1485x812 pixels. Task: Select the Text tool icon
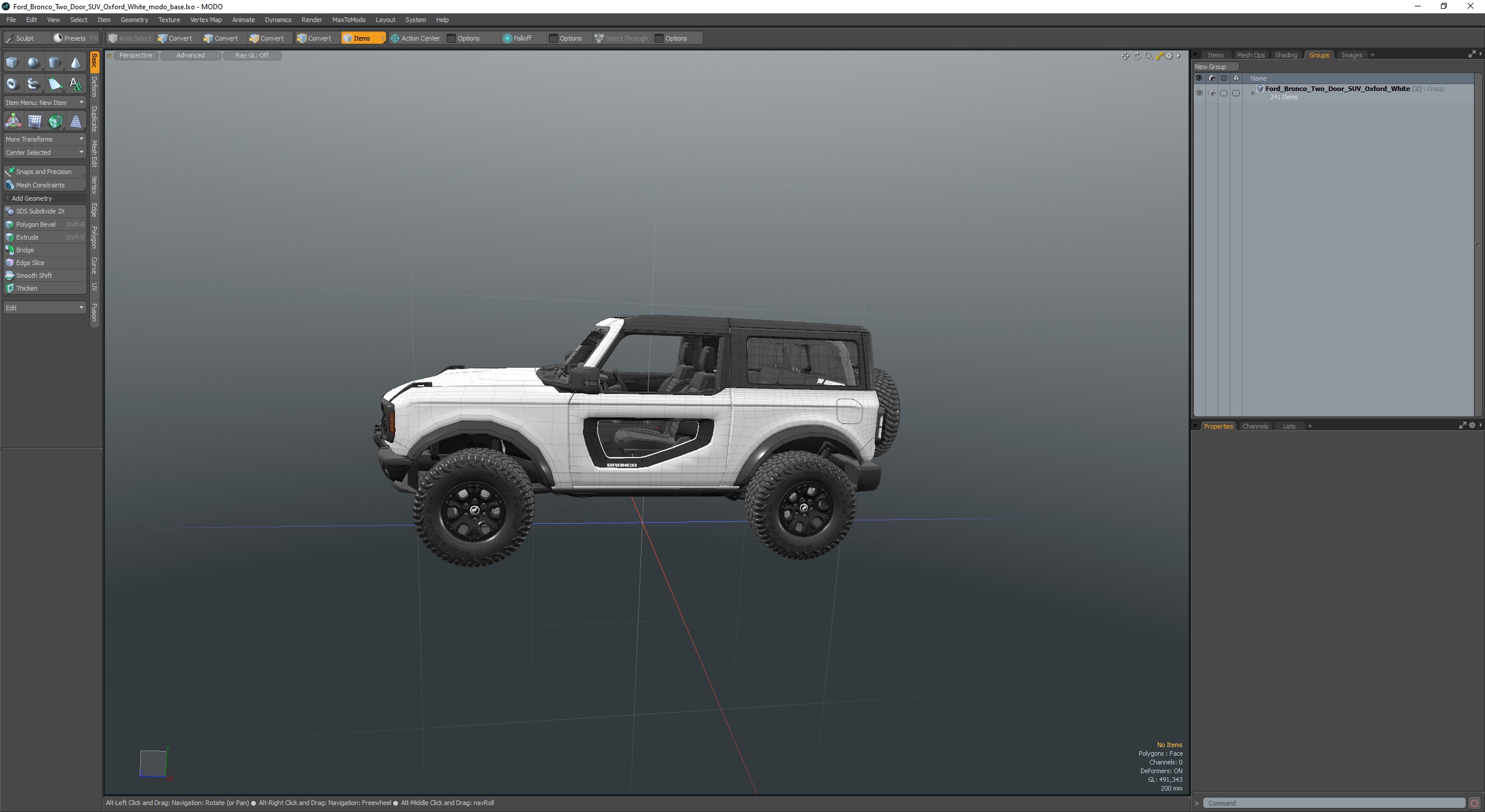(x=75, y=84)
